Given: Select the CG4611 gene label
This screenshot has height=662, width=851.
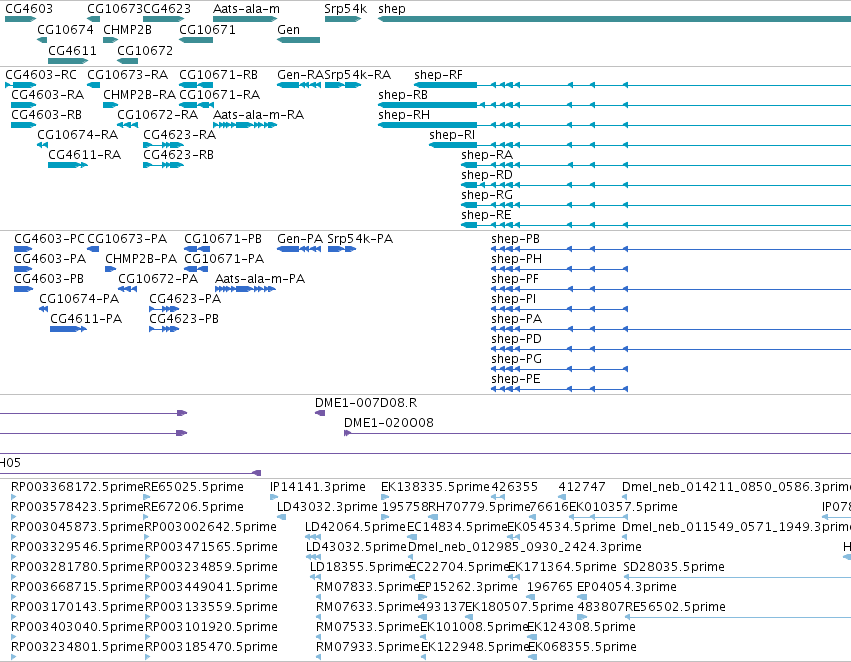Looking at the screenshot, I should click(x=72, y=50).
